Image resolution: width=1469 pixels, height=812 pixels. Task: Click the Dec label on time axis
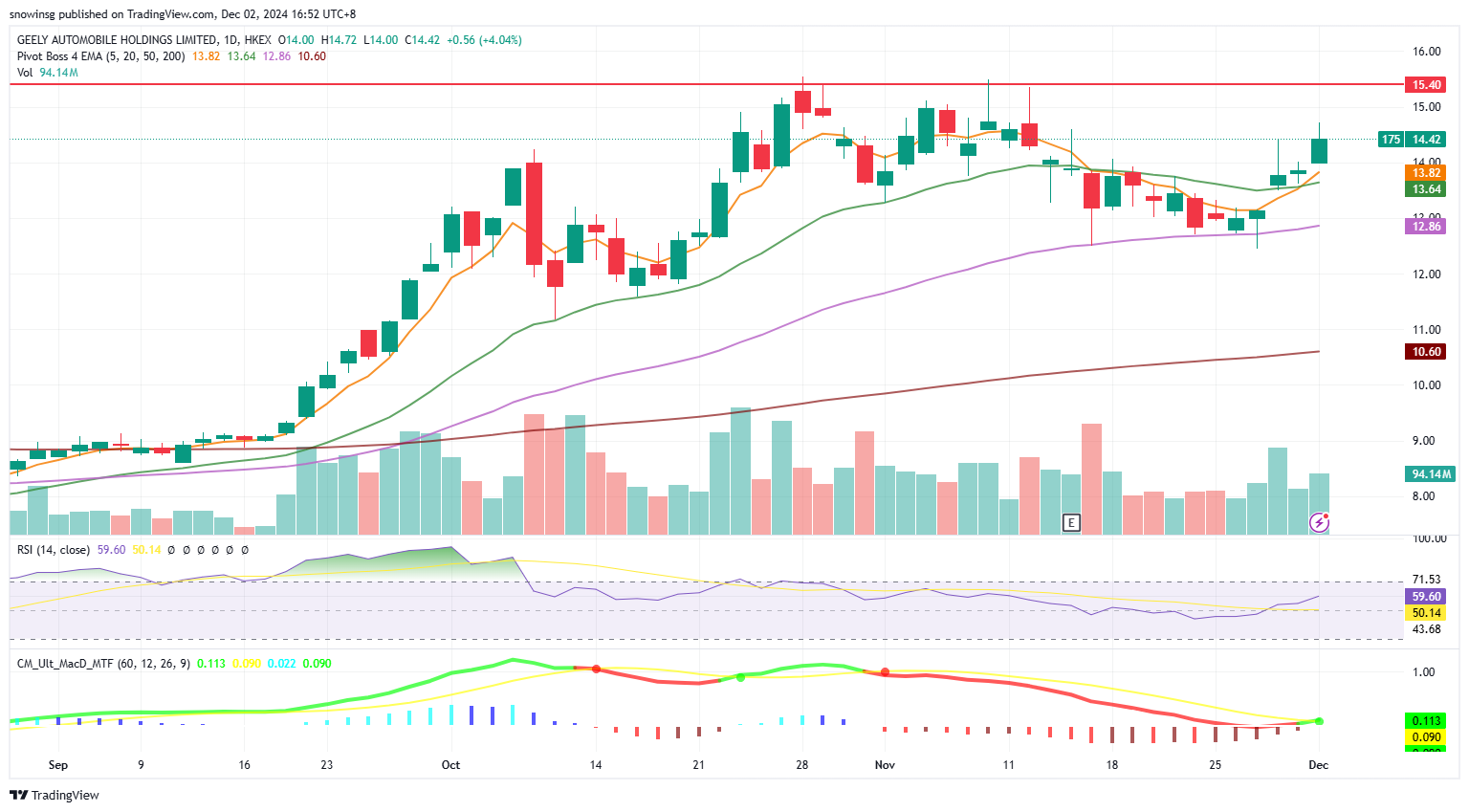1319,765
